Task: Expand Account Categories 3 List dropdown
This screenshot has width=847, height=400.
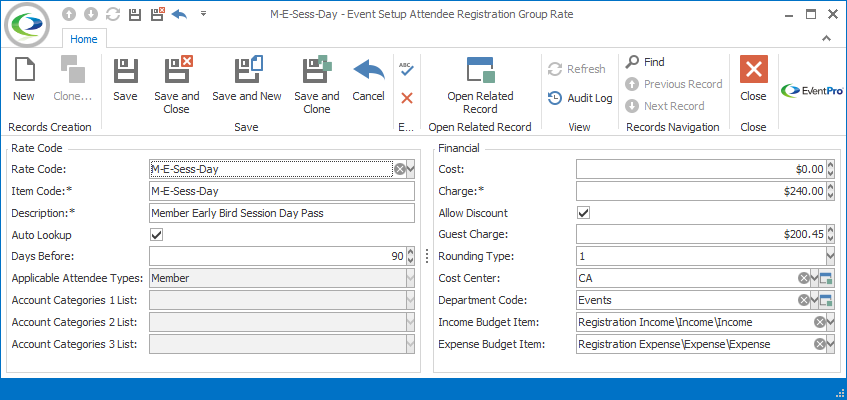Action: pyautogui.click(x=410, y=344)
